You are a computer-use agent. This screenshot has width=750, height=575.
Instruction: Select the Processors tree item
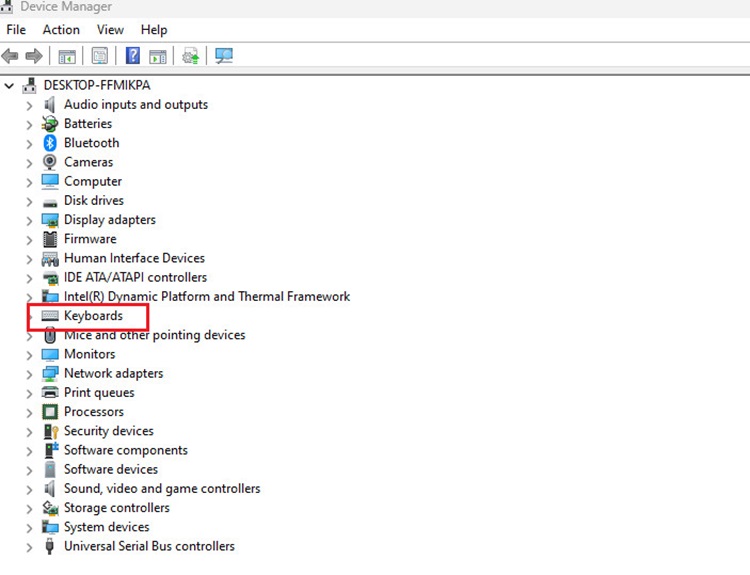[94, 412]
